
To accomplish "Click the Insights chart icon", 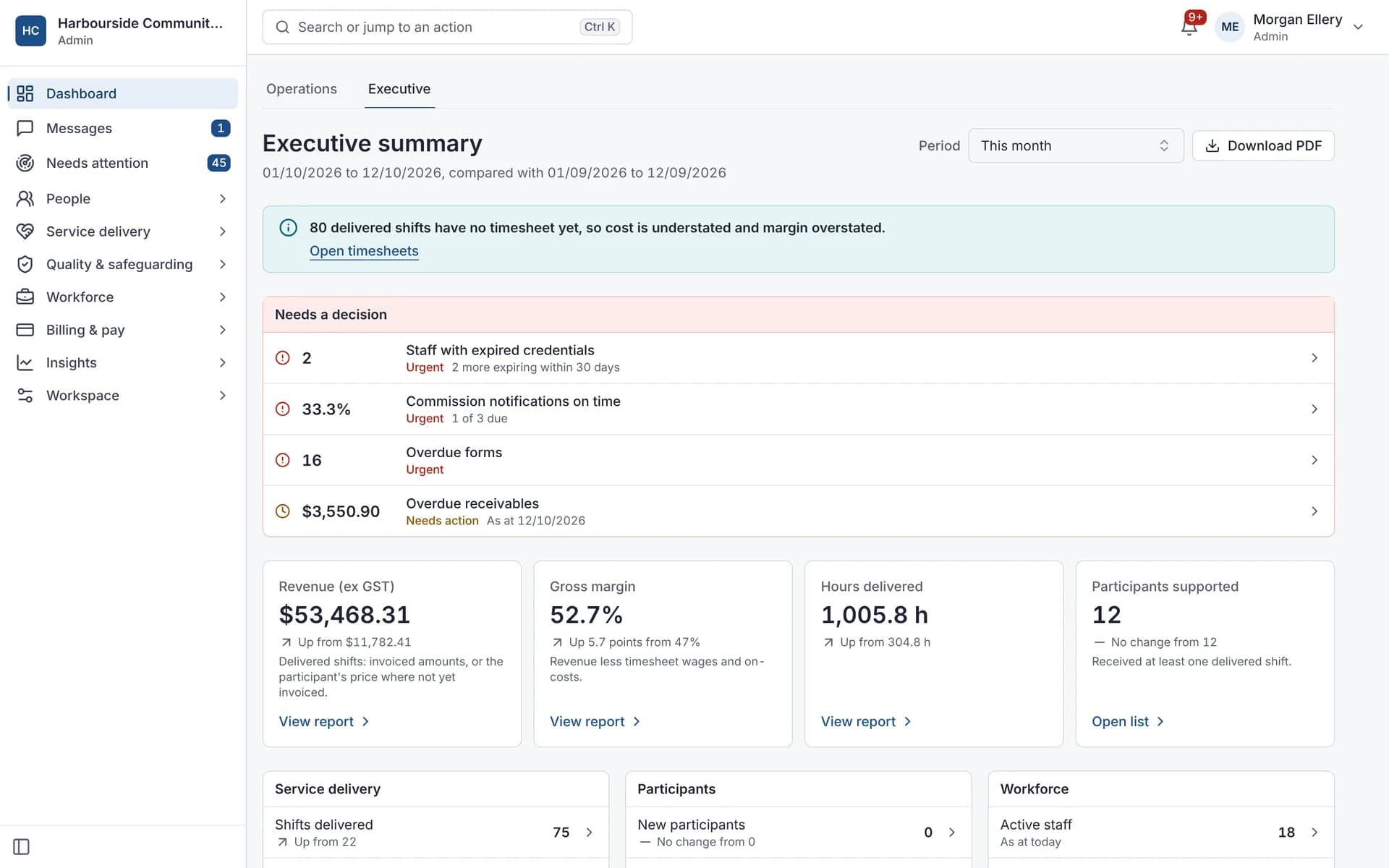I will coord(25,362).
